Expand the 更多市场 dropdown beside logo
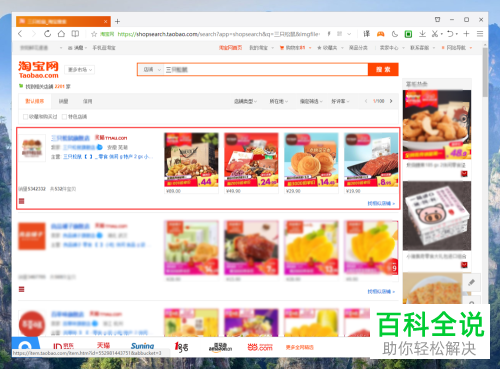Viewport: 500px width, 369px height. tap(79, 69)
